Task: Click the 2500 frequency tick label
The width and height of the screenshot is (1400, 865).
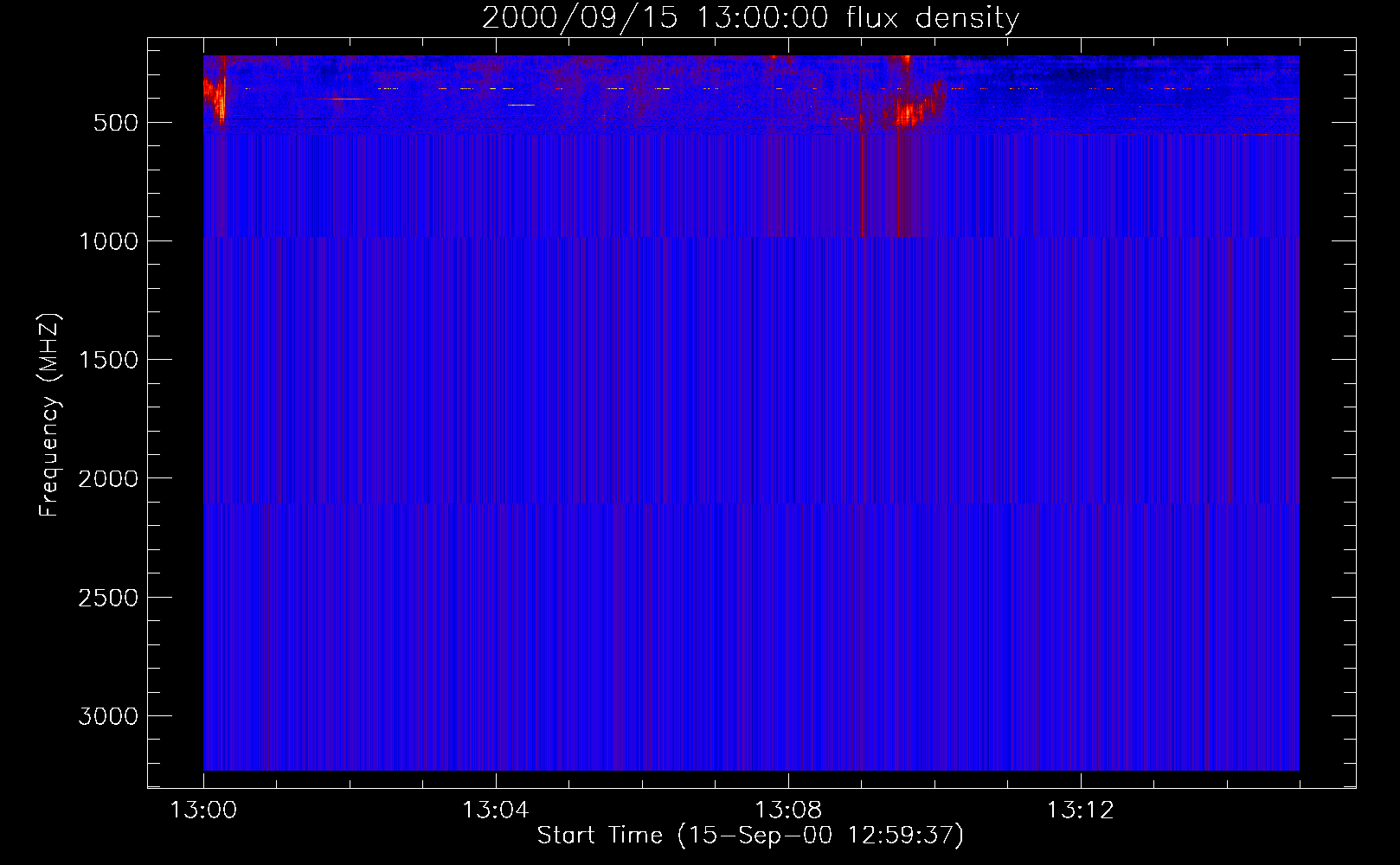Action: click(x=108, y=598)
